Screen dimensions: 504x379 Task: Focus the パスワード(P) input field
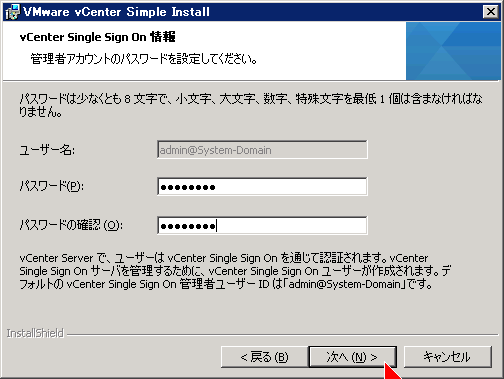(262, 186)
